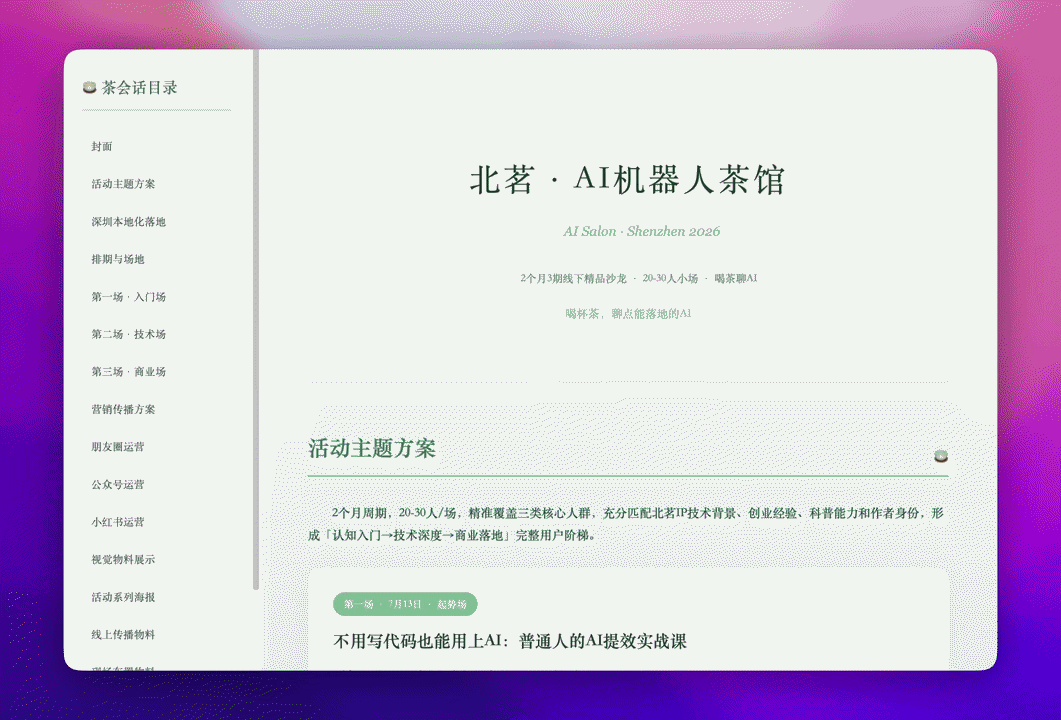This screenshot has height=720, width=1061.
Task: Click the 茶会话目录 sidebar title
Action: [139, 87]
